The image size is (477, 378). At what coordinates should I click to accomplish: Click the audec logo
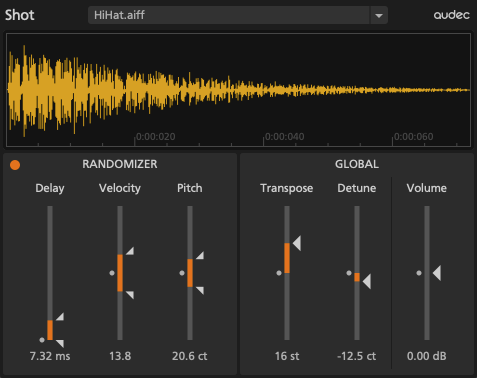click(x=452, y=15)
